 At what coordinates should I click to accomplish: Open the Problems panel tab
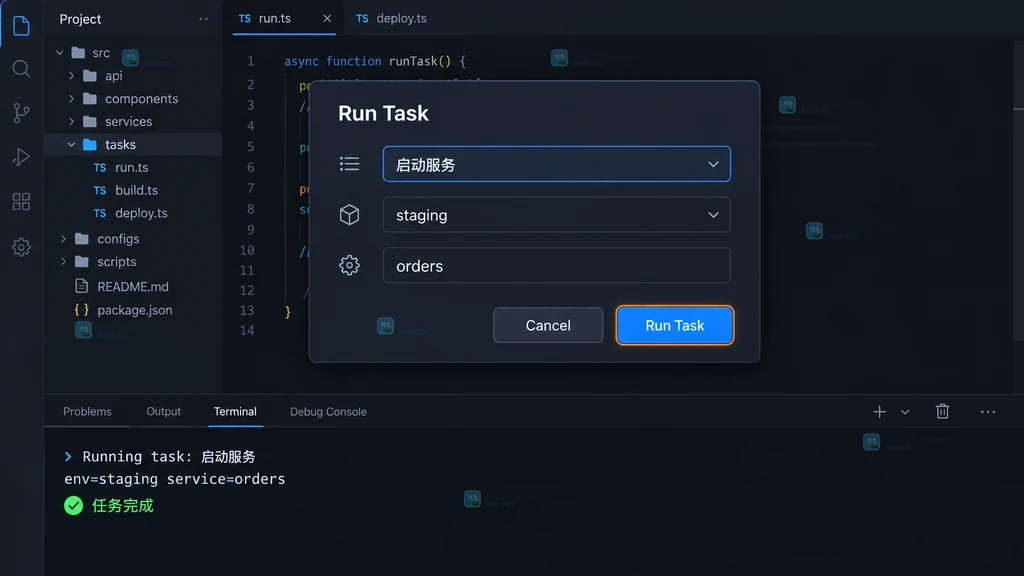click(88, 411)
